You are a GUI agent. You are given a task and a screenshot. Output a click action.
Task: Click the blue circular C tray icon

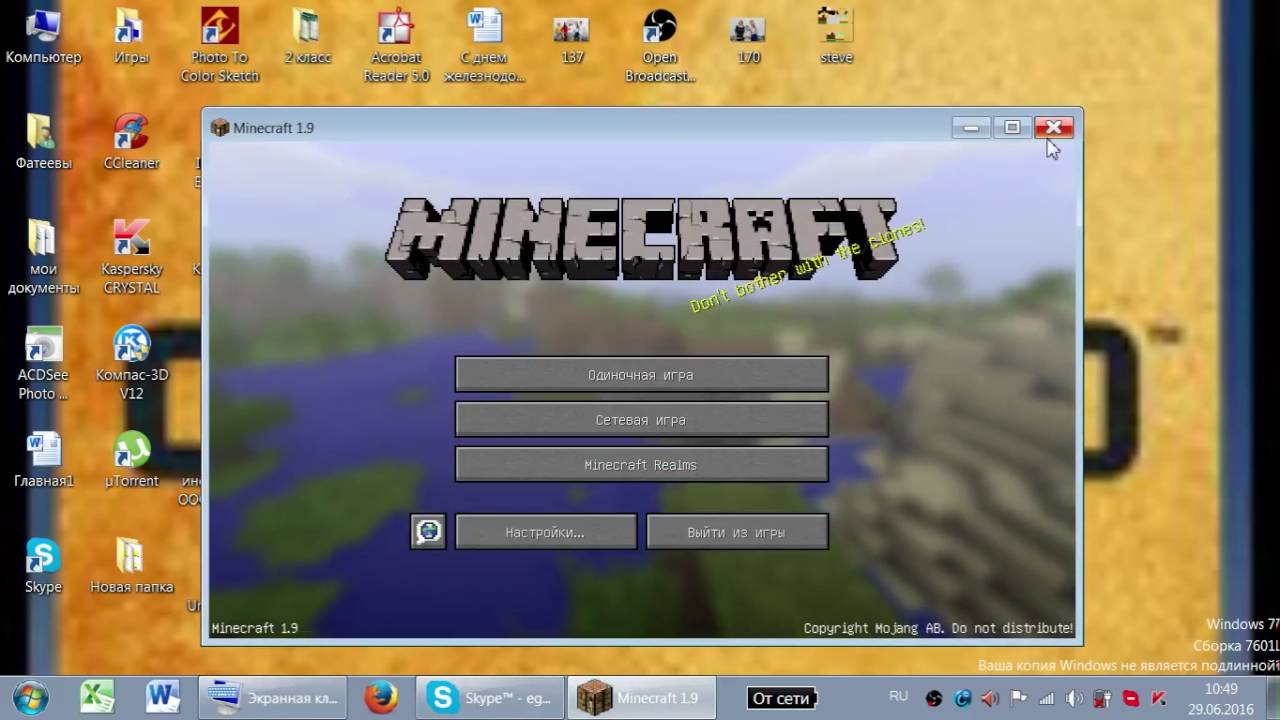point(962,698)
